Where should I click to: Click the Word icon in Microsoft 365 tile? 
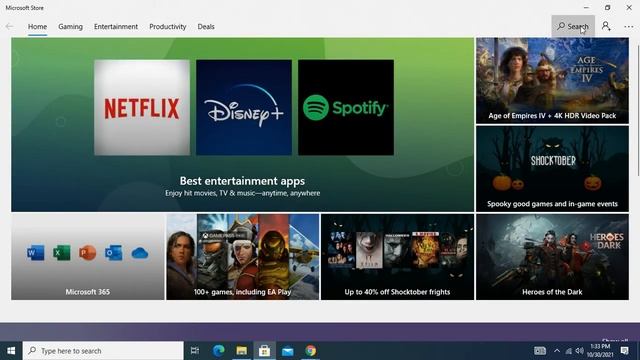(36, 253)
